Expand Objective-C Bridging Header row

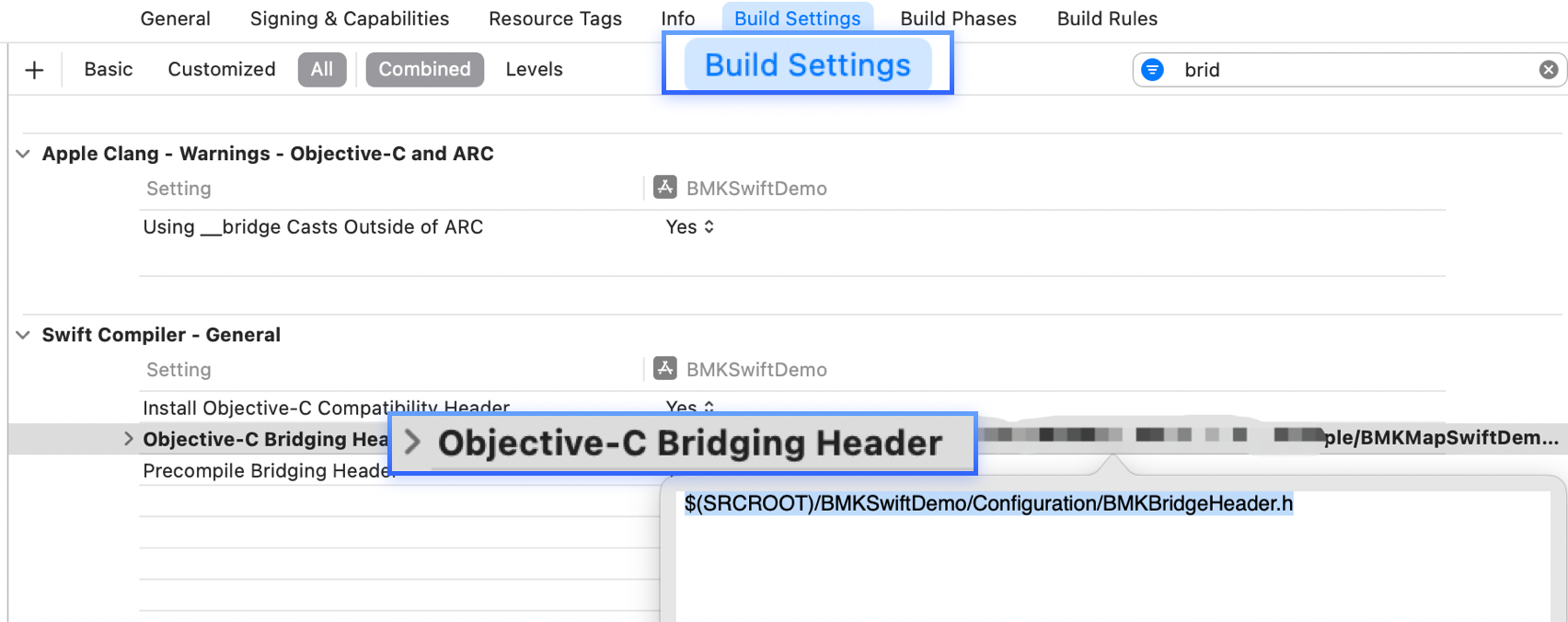128,439
